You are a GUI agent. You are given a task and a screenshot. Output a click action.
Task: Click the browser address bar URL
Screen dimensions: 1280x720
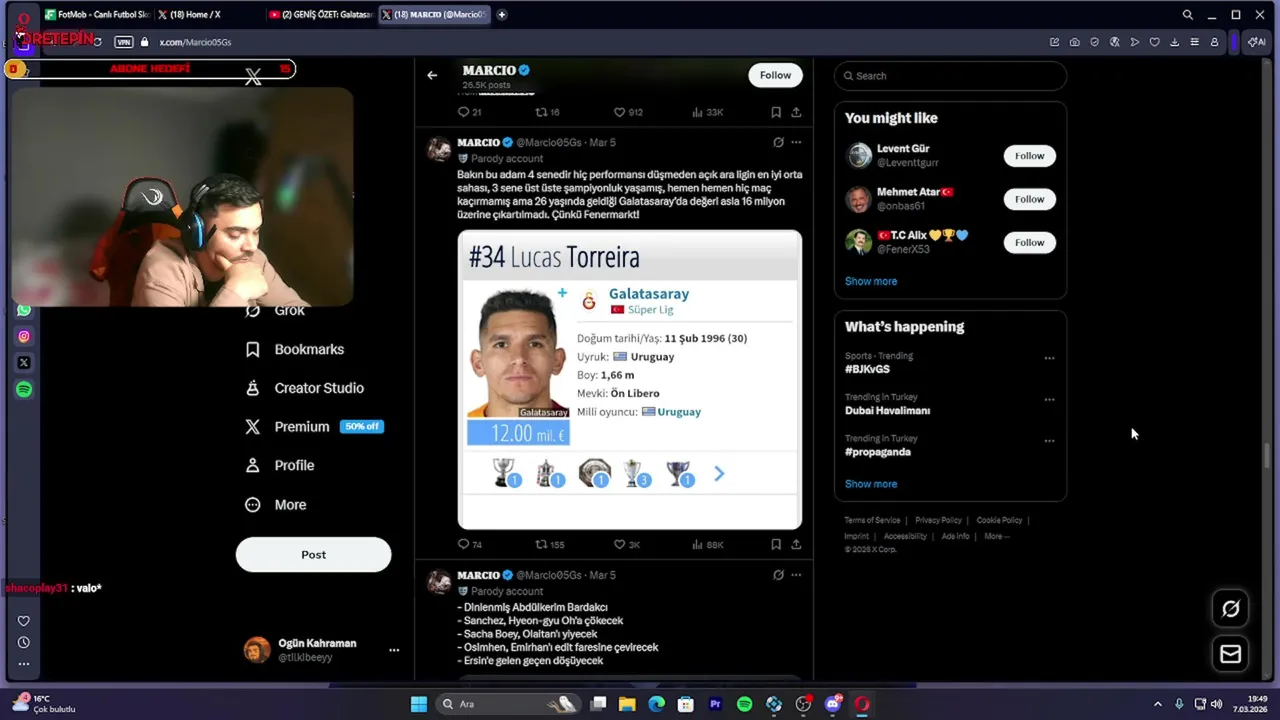pos(195,42)
